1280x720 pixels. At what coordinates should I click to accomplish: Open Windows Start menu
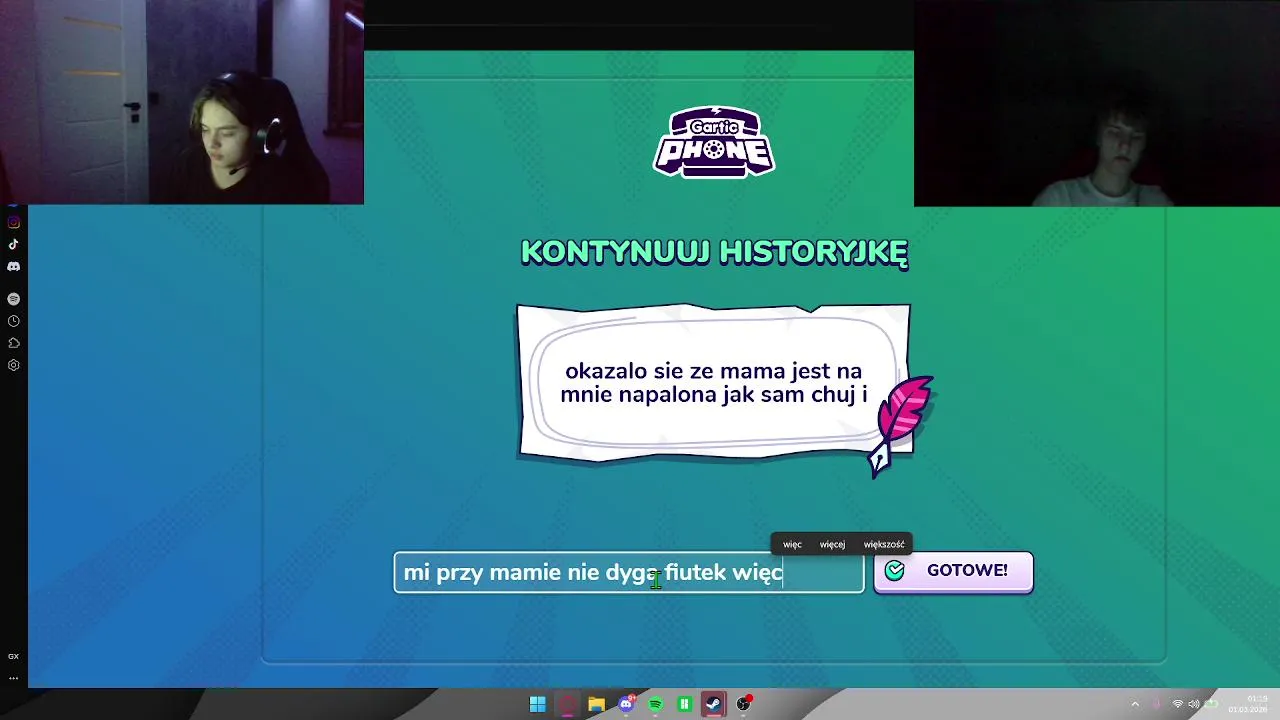(537, 704)
